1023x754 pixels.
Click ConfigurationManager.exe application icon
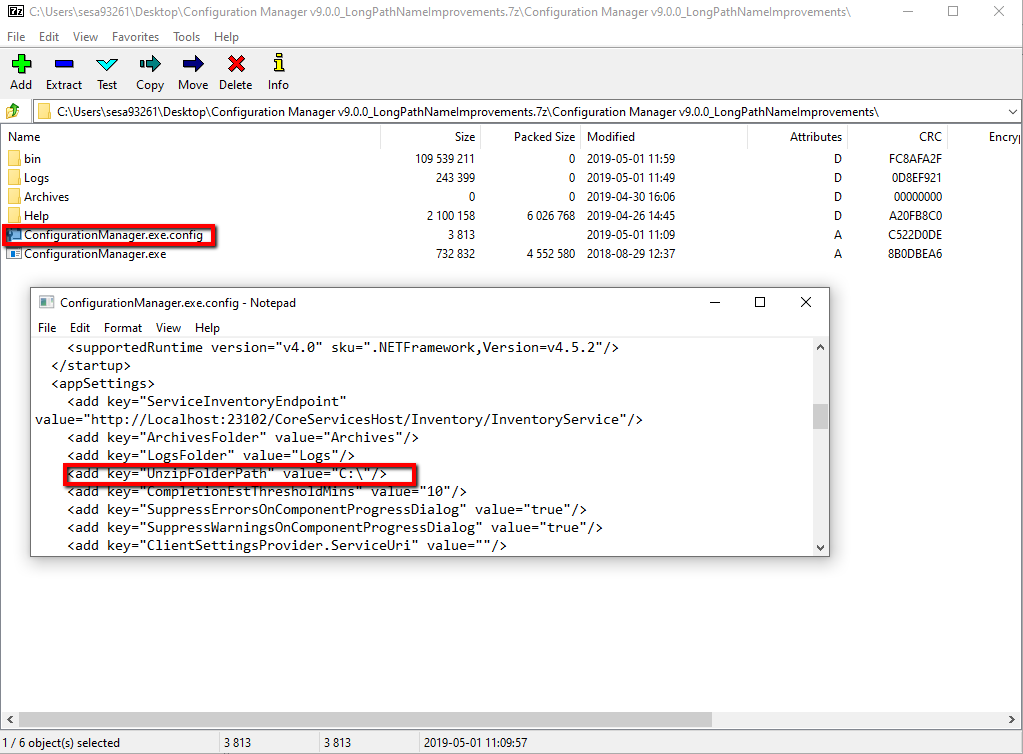point(14,254)
